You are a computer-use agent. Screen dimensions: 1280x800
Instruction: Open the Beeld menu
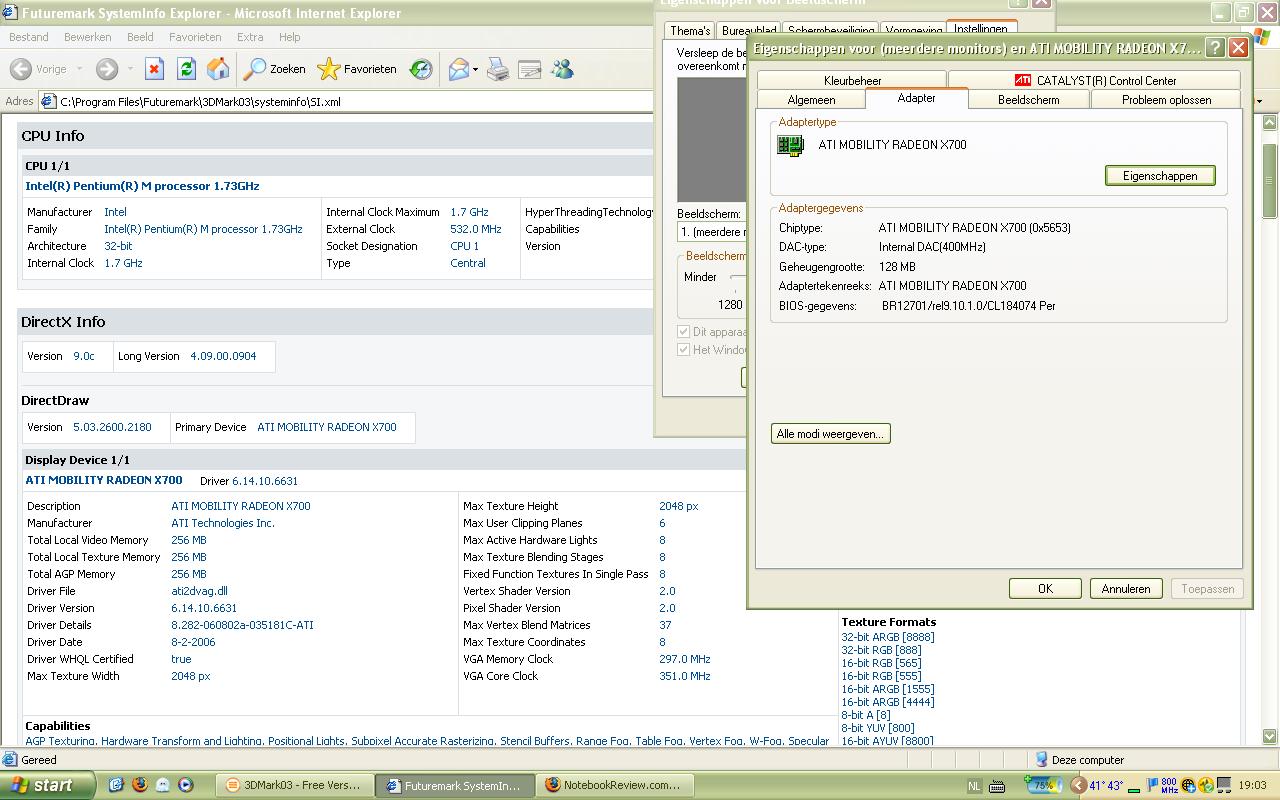pyautogui.click(x=140, y=37)
